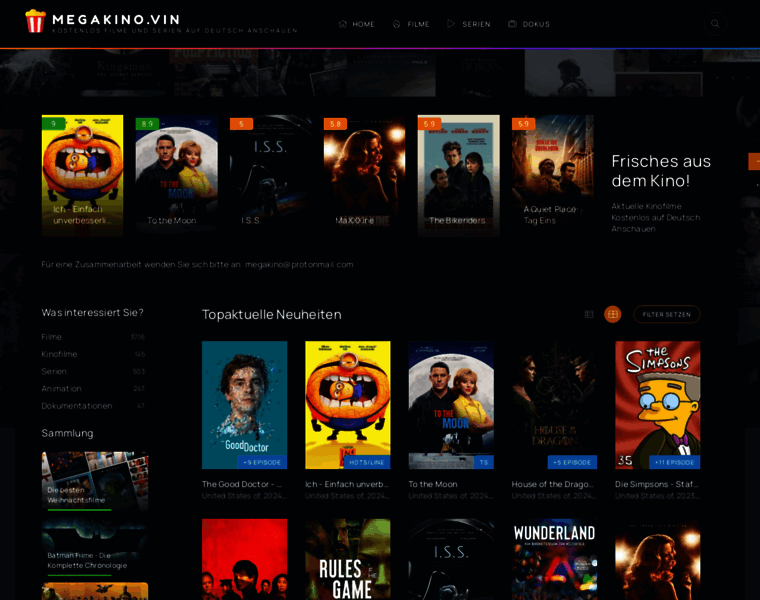The height and width of the screenshot is (600, 760).
Task: Switch to list view layout icon
Action: [x=589, y=315]
